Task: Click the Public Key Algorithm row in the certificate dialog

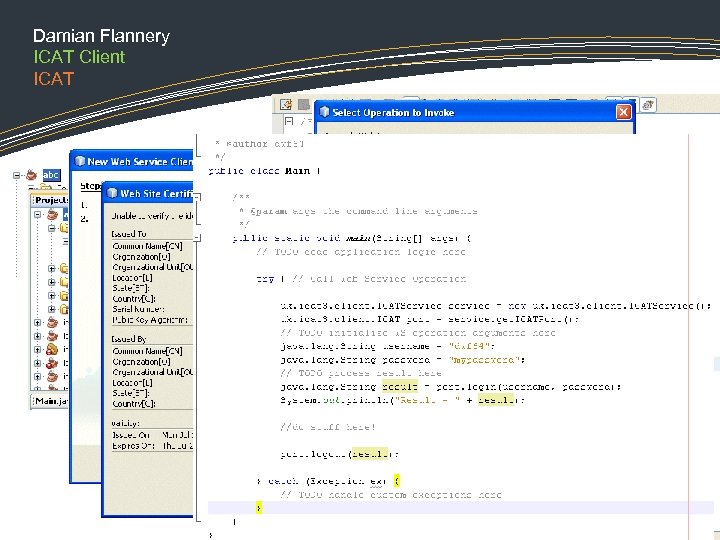Action: pos(150,320)
